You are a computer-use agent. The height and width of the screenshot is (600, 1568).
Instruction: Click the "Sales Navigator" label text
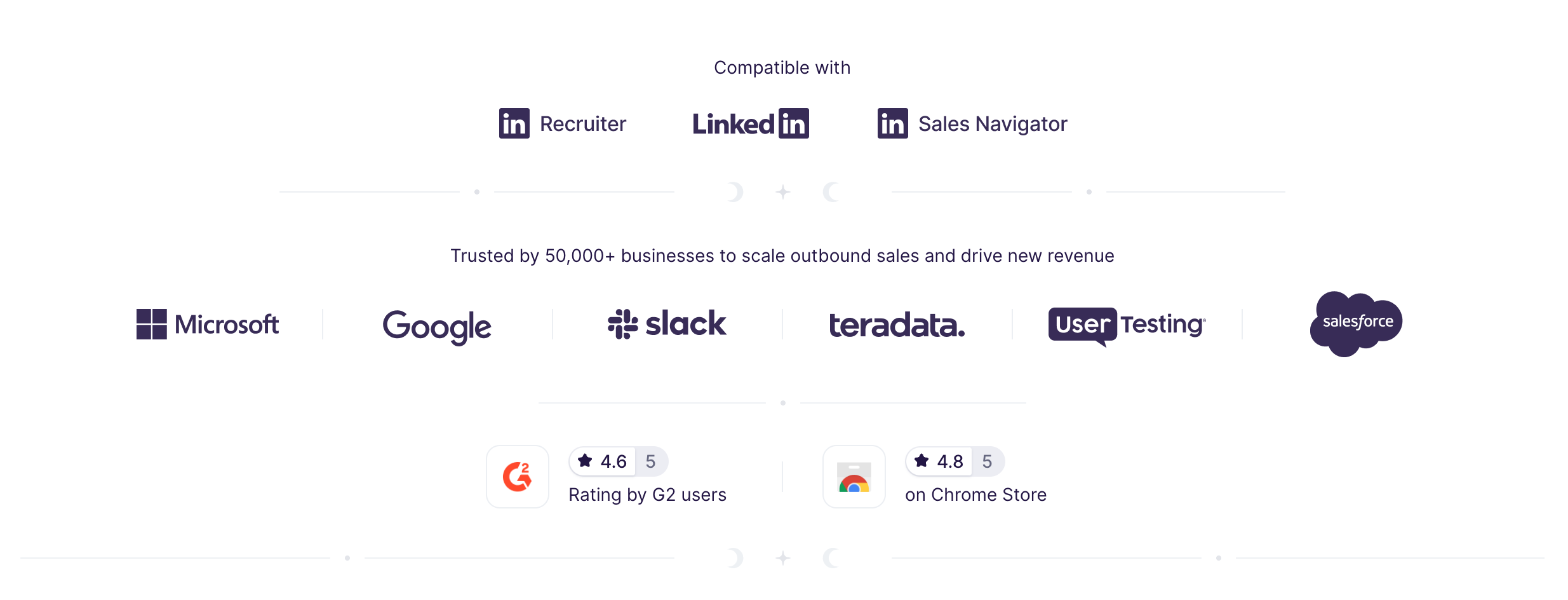point(993,124)
